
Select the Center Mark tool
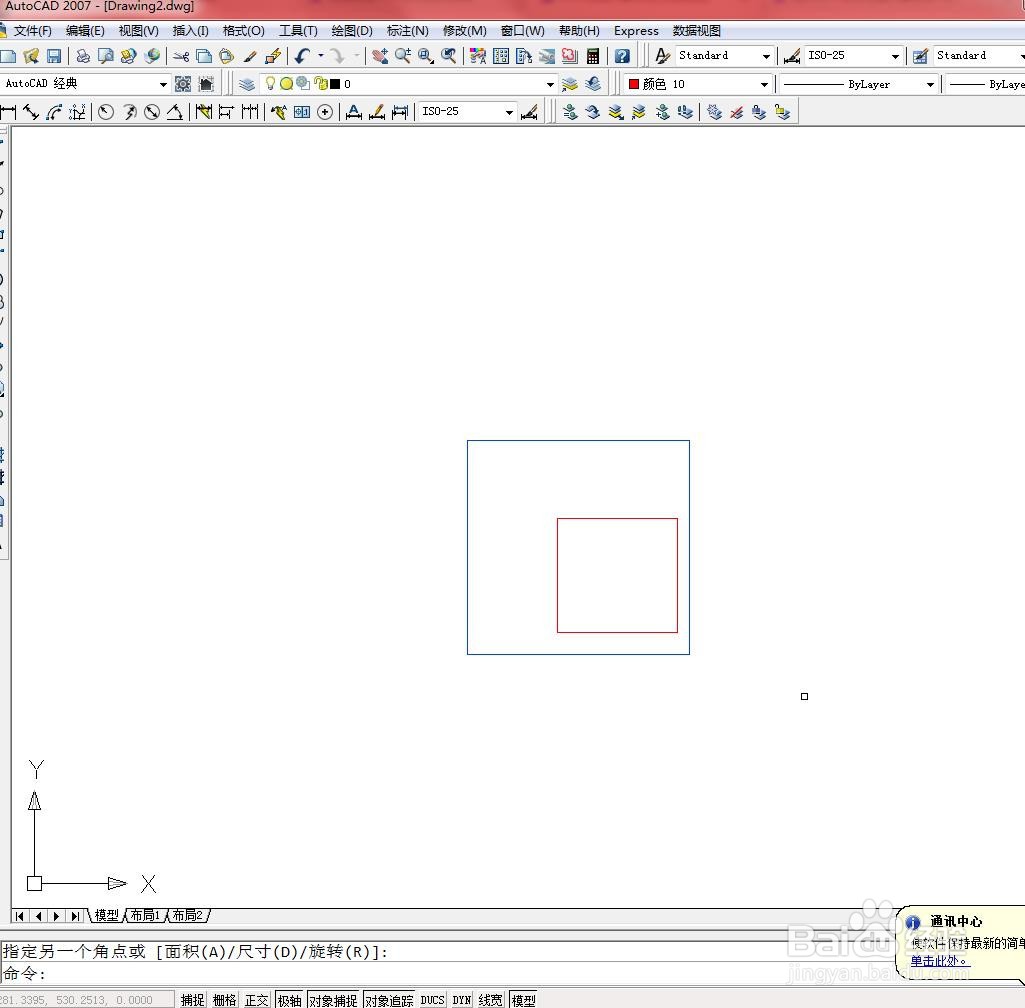[325, 112]
